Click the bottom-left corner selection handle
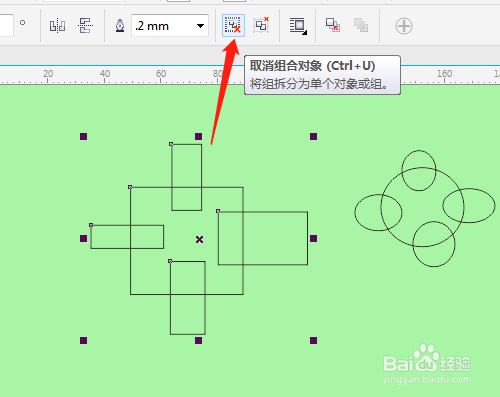The width and height of the screenshot is (500, 397). point(83,340)
